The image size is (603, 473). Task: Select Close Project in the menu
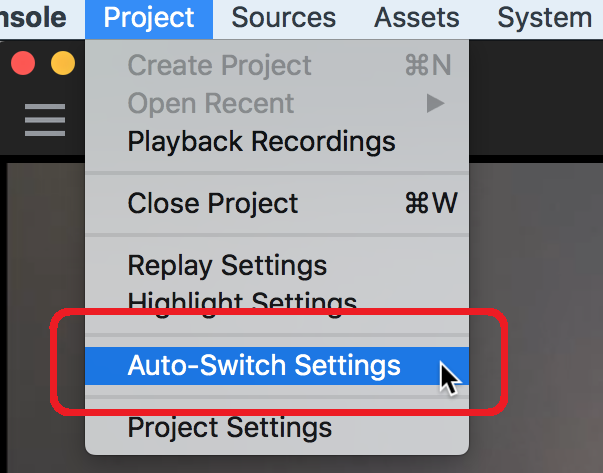[x=277, y=203]
